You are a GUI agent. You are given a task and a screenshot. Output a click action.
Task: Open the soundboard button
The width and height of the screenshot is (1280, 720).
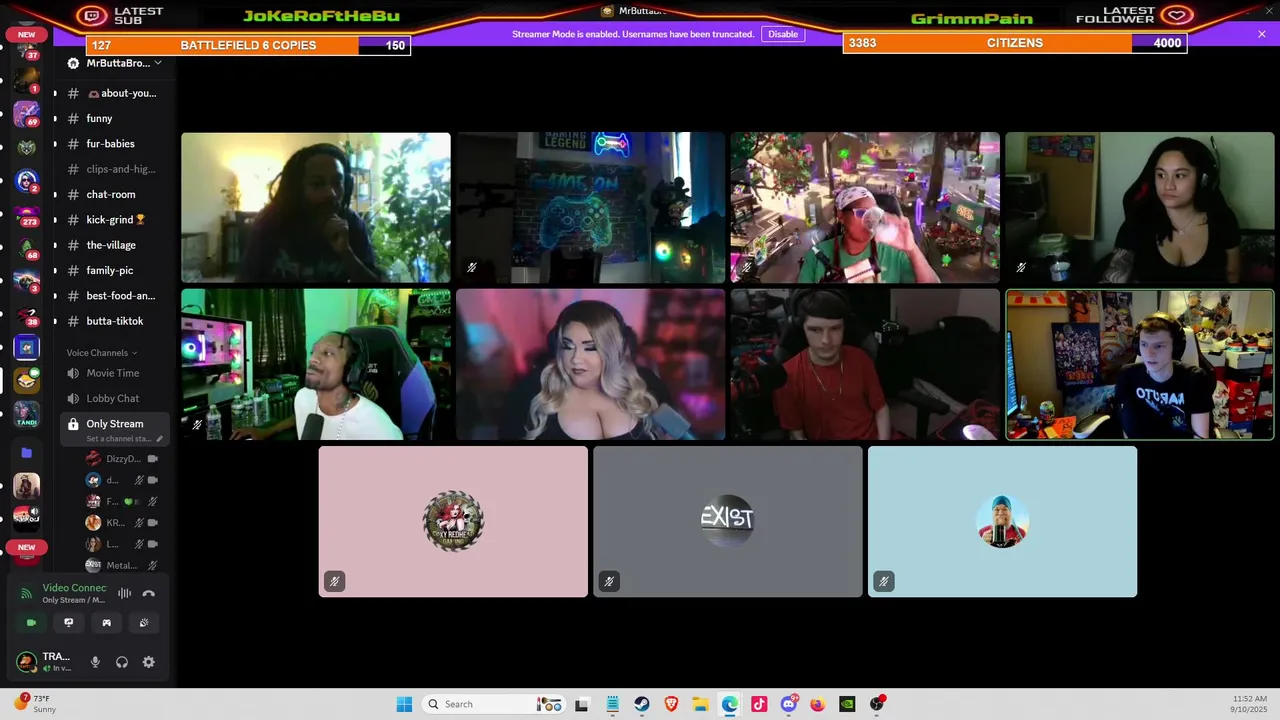coord(144,622)
